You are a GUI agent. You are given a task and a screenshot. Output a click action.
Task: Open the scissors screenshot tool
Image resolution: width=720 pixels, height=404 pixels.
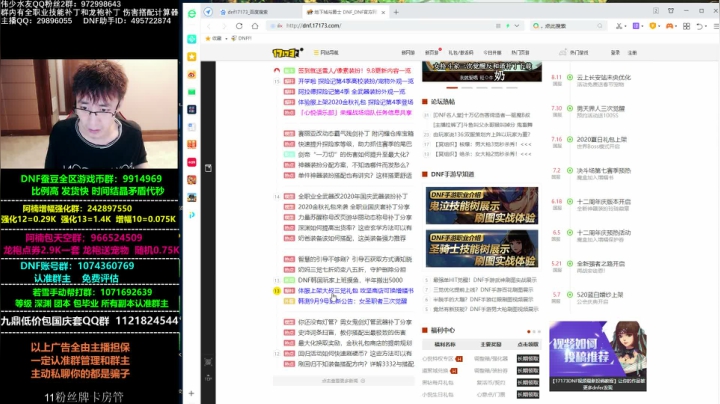(x=619, y=26)
